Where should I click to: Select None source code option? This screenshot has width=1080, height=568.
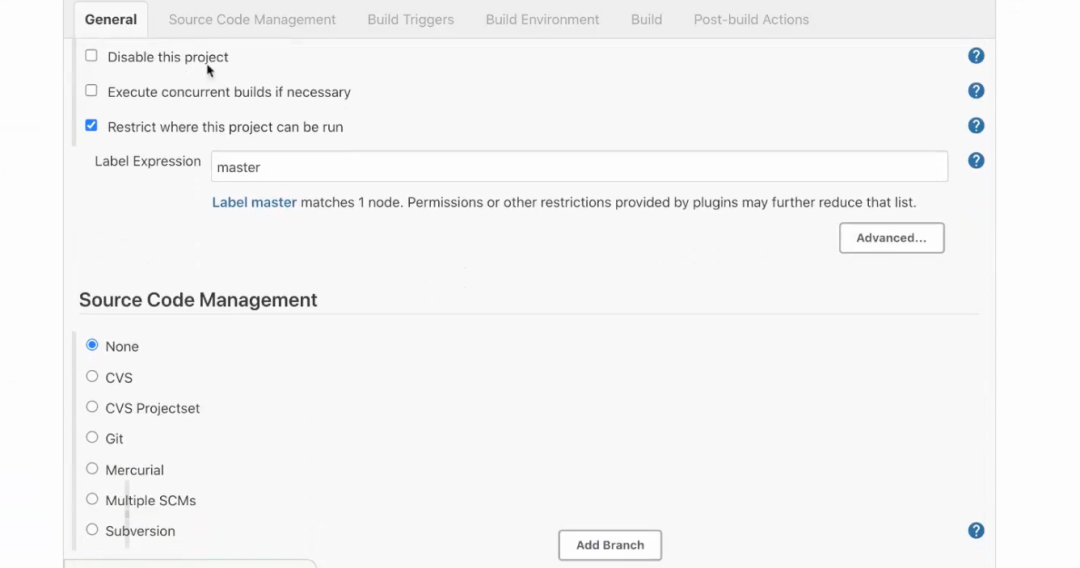point(92,345)
